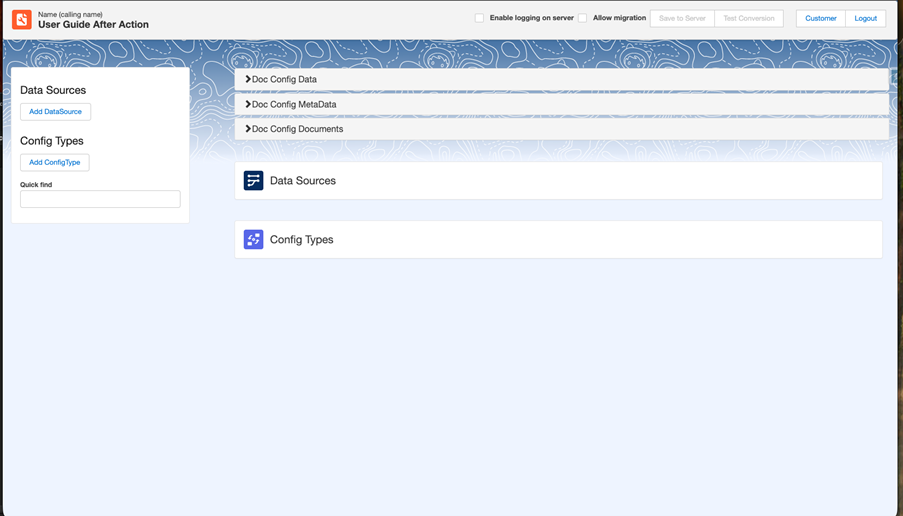Image resolution: width=903 pixels, height=516 pixels.
Task: Click the dark blue Data Sources icon
Action: click(x=253, y=181)
